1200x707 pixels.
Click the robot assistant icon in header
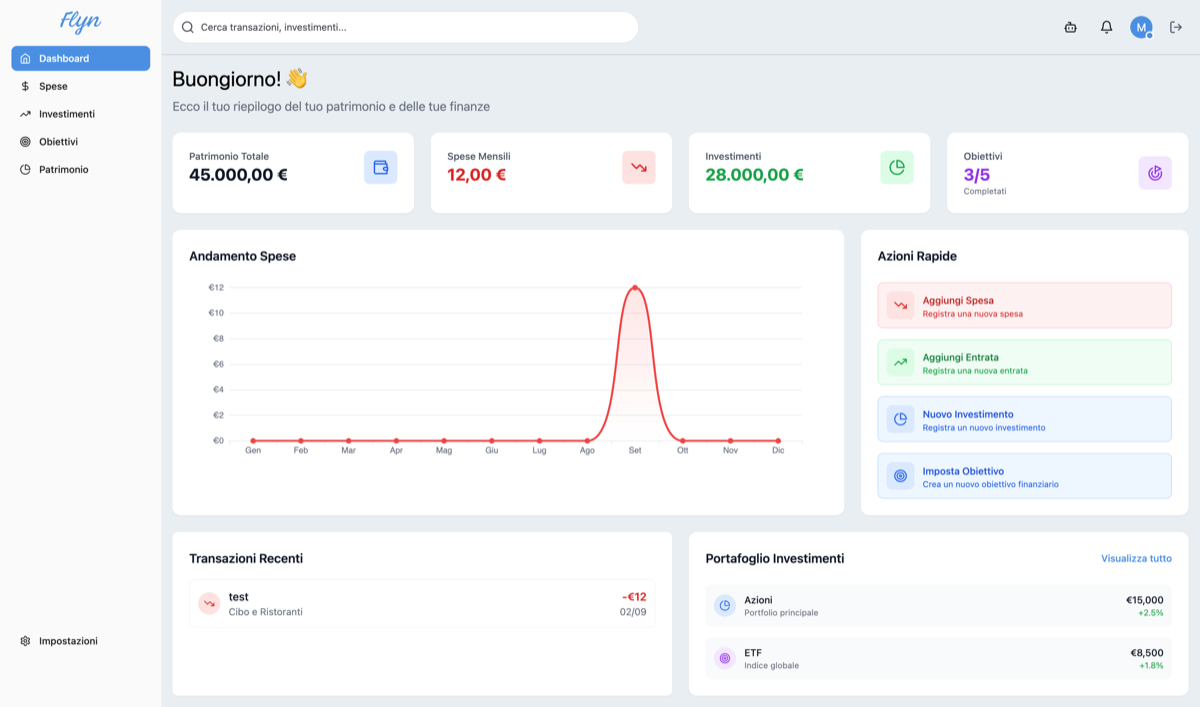1070,28
